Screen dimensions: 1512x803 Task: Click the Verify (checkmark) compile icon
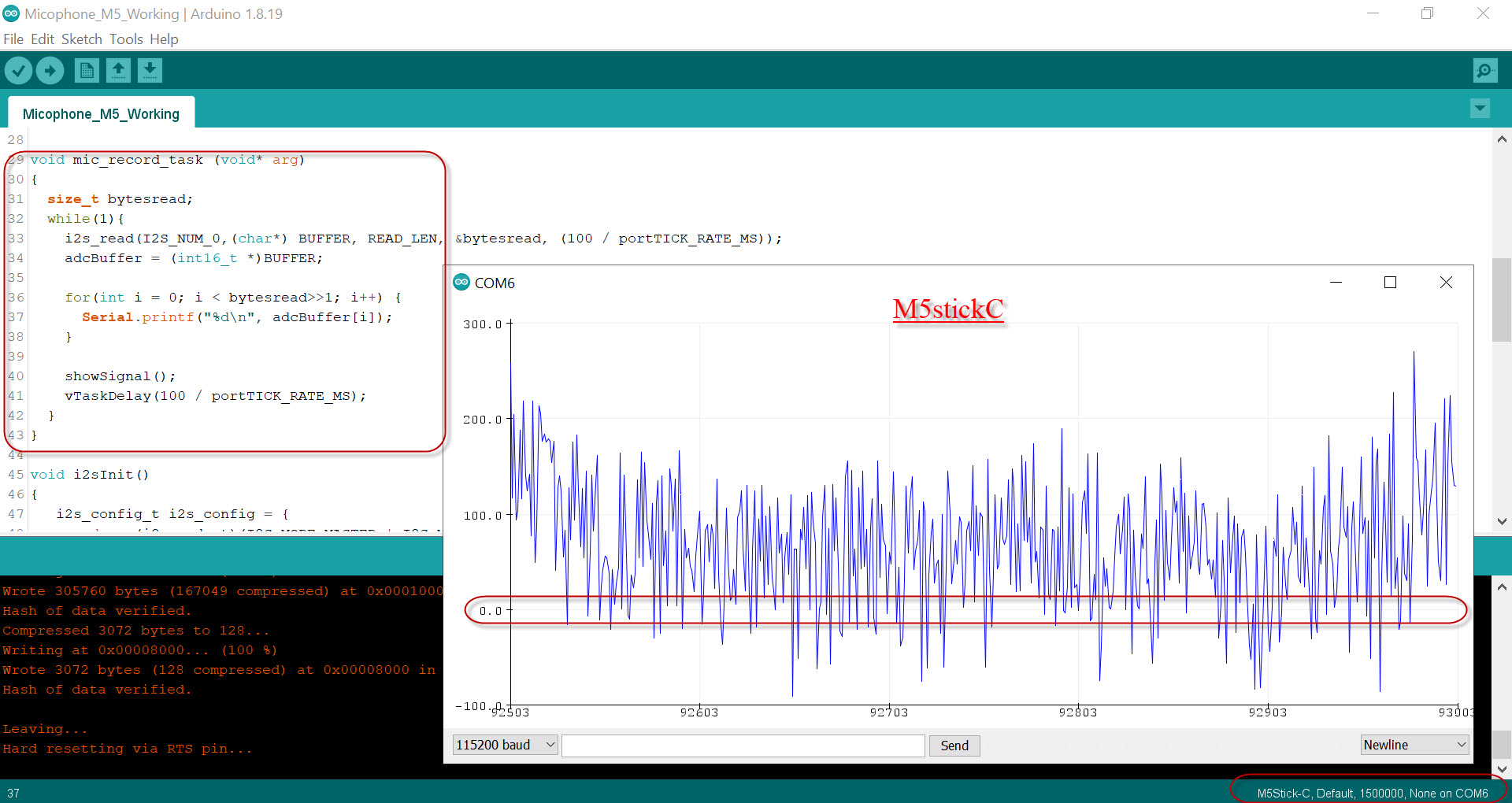[x=19, y=70]
